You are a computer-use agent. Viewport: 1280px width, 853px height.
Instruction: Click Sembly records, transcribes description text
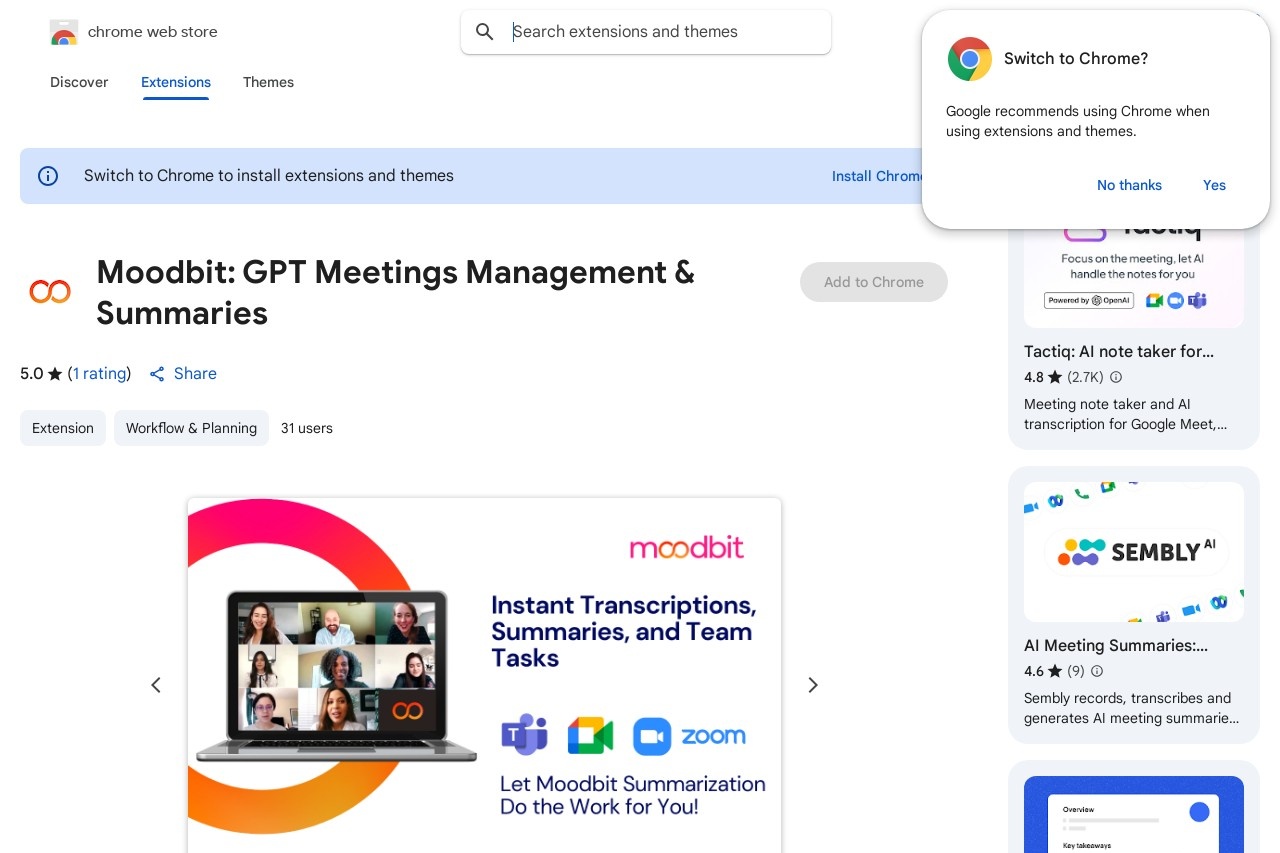pyautogui.click(x=1131, y=708)
